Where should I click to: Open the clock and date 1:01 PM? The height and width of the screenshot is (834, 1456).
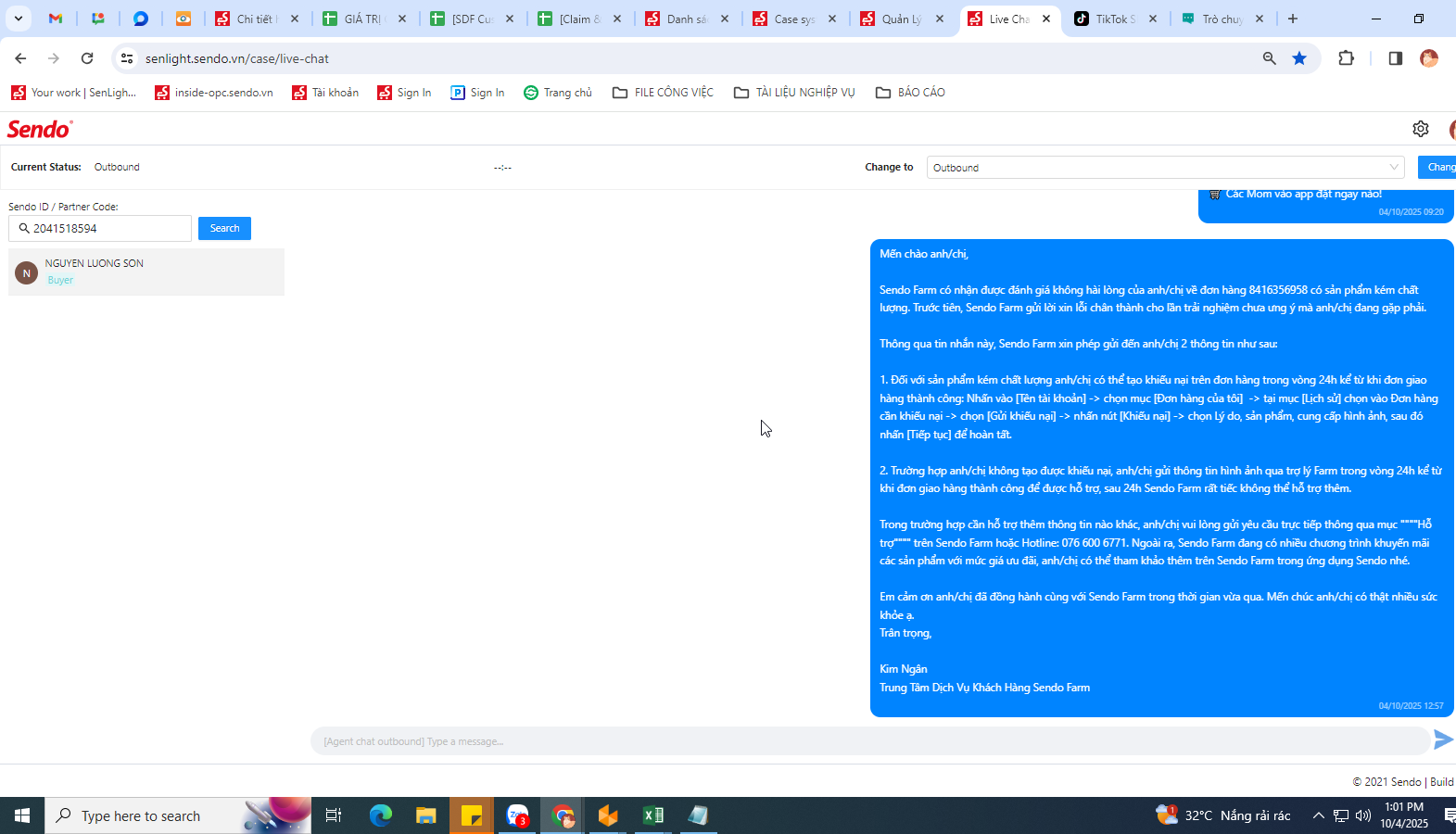[x=1403, y=815]
